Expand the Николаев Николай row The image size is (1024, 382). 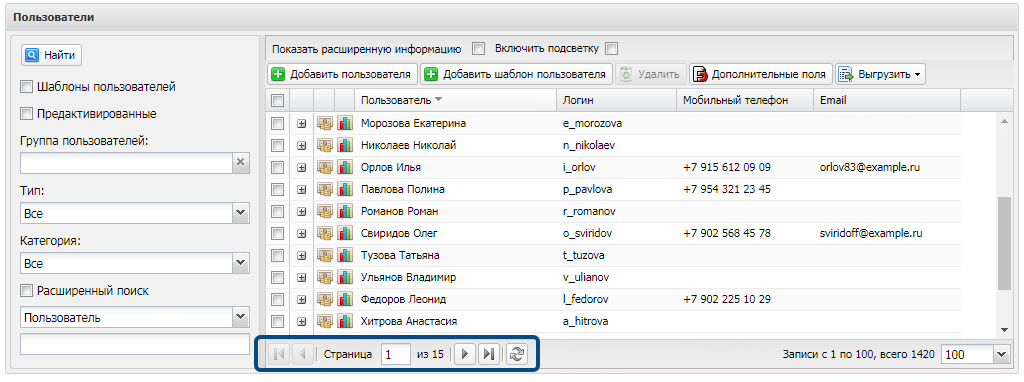(x=301, y=146)
